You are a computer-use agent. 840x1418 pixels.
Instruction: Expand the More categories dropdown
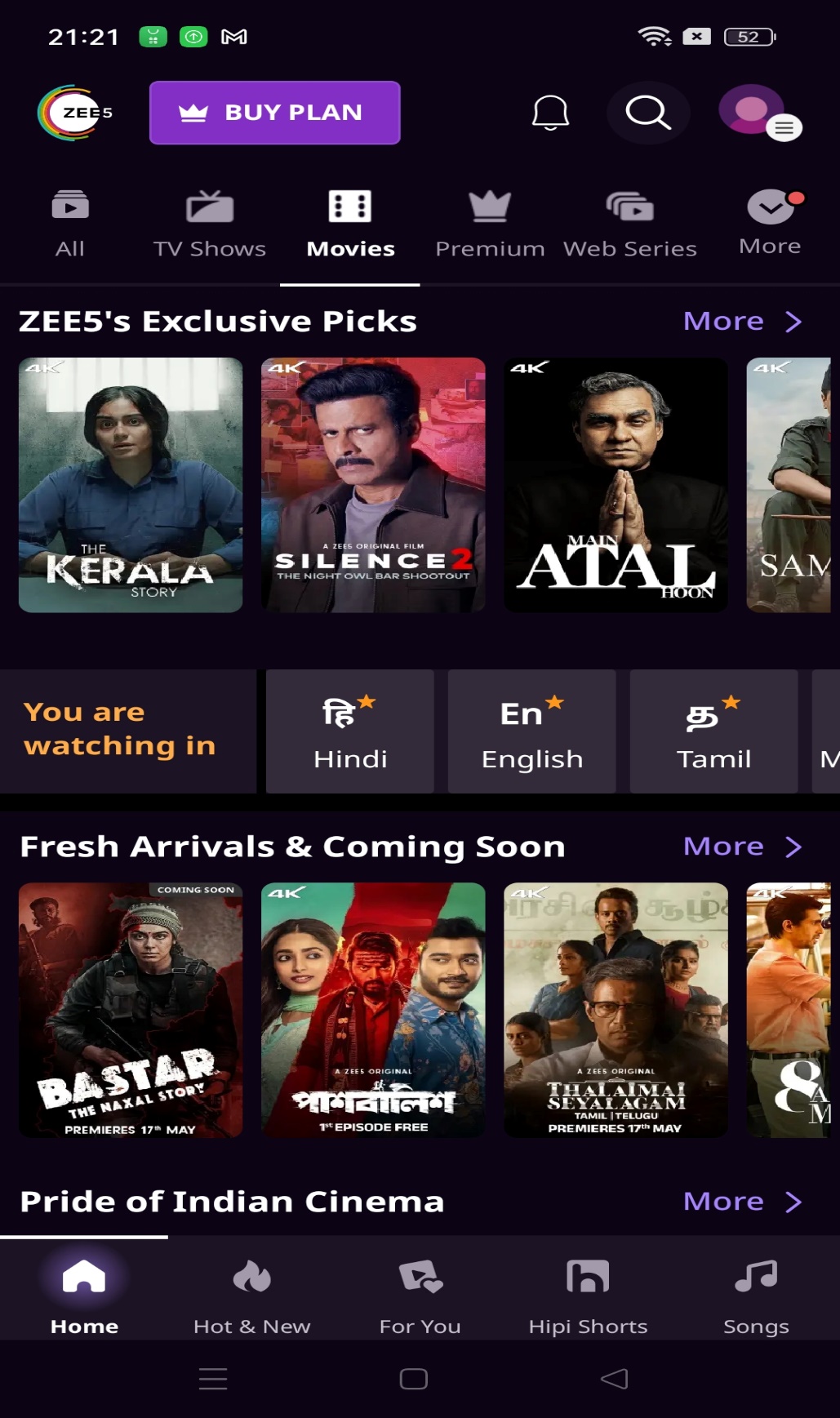click(x=770, y=222)
